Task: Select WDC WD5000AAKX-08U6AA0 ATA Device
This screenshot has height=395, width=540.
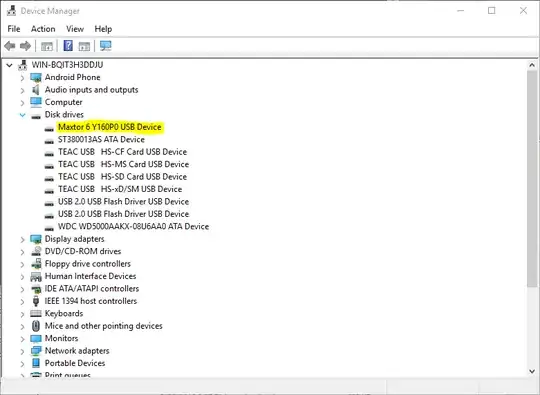Action: pos(133,226)
